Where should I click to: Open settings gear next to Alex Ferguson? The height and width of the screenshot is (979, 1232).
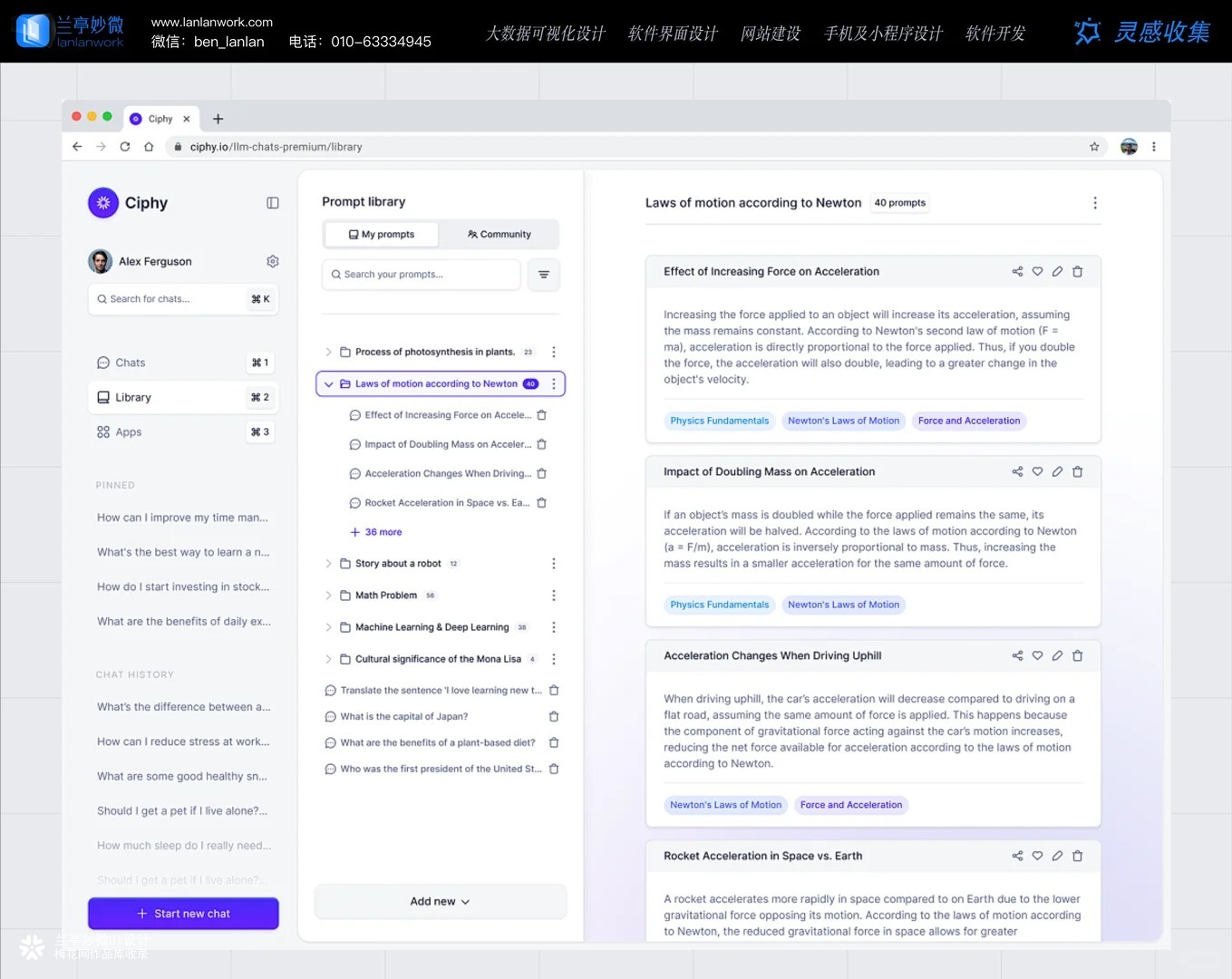[x=273, y=261]
